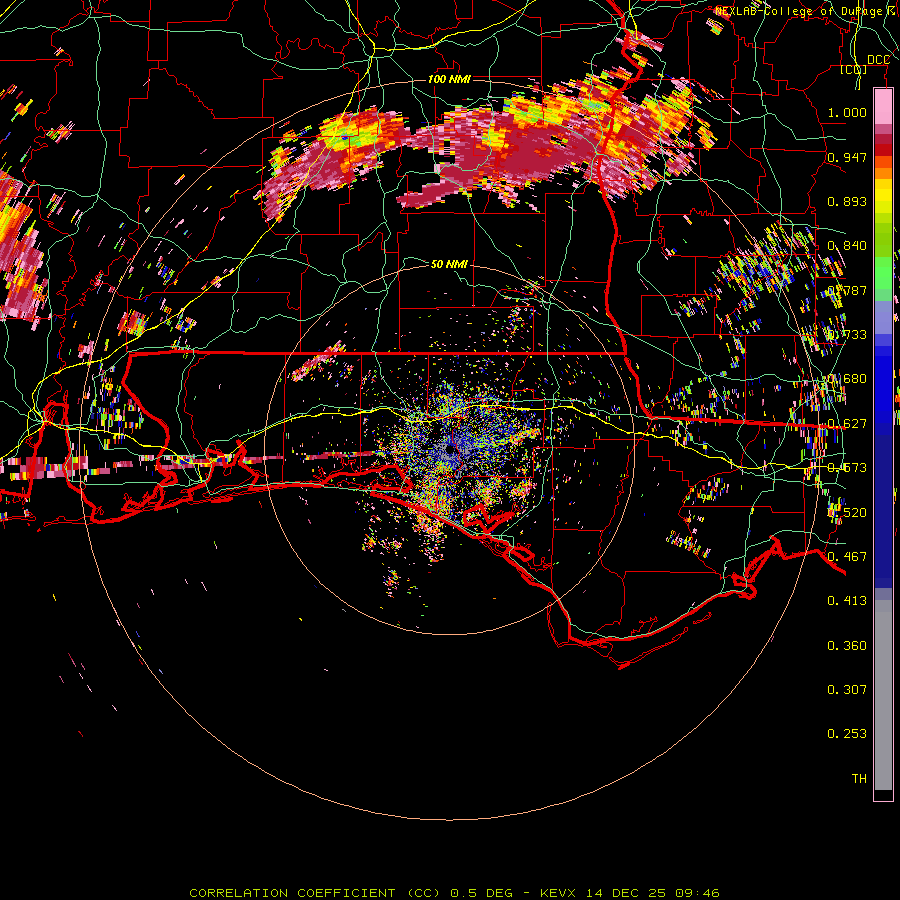
Task: Pick the red color bar segment above 0.947
Action: [883, 150]
